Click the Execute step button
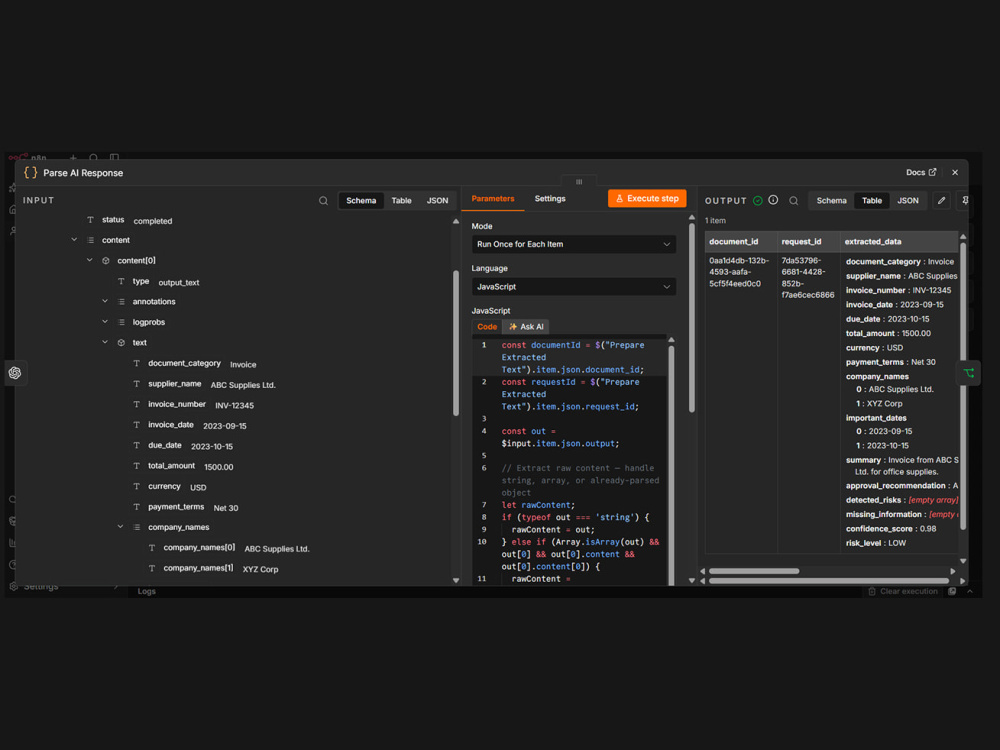 pos(647,198)
